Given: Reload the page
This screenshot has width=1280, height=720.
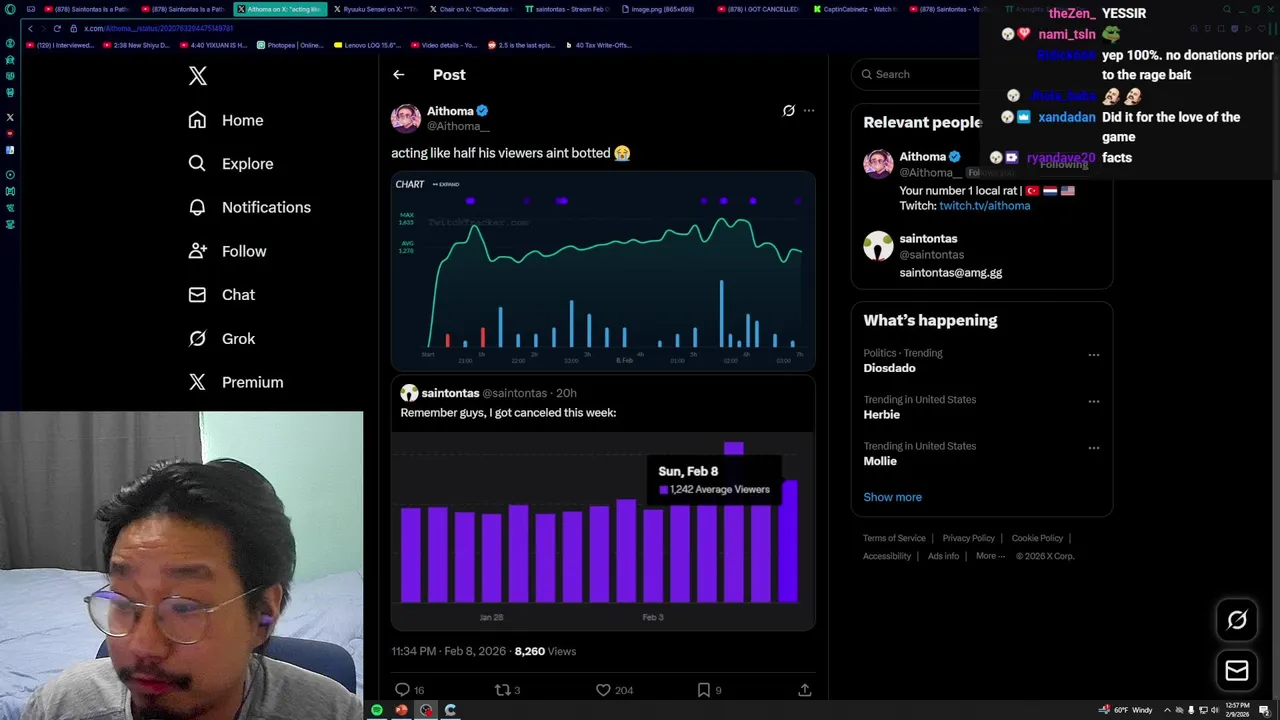Looking at the screenshot, I should [x=57, y=28].
